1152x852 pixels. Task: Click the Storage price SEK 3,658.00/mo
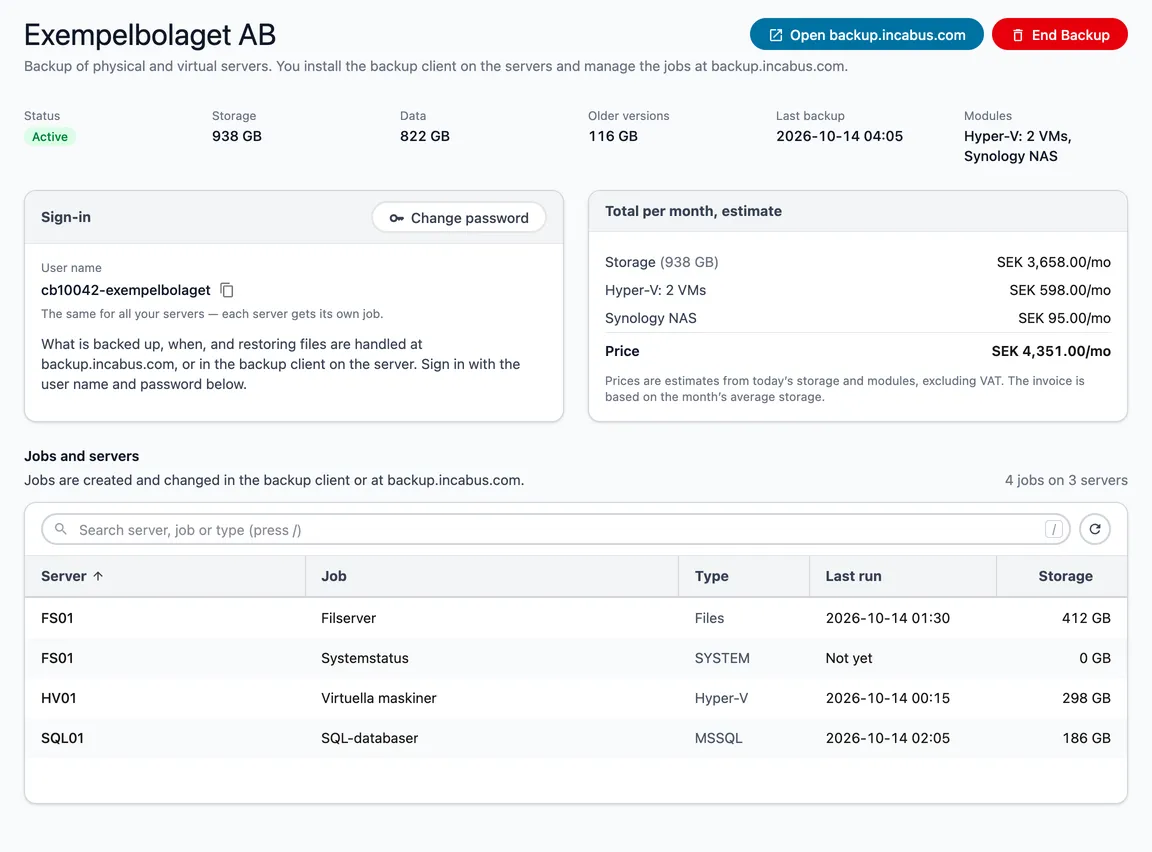1054,262
